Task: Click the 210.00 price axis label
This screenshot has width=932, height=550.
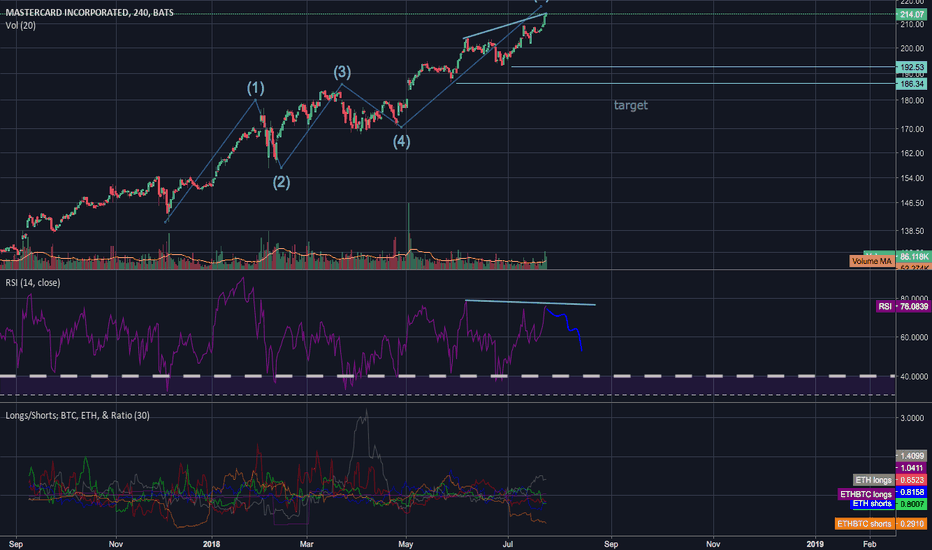Action: click(912, 24)
